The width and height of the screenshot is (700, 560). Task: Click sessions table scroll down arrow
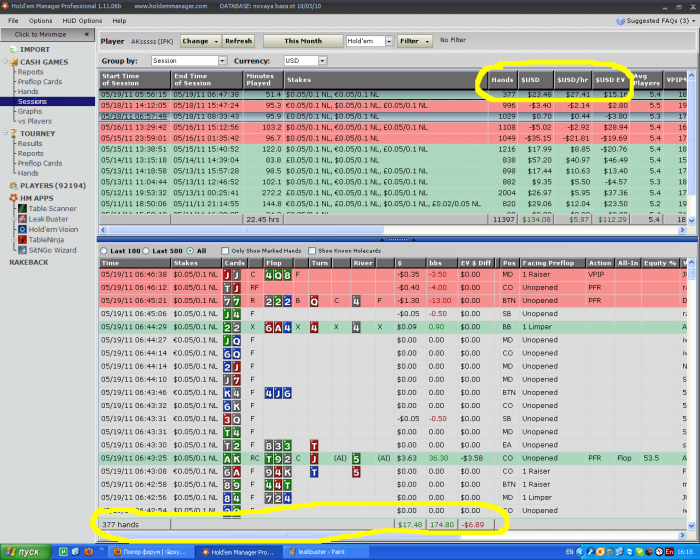click(692, 221)
